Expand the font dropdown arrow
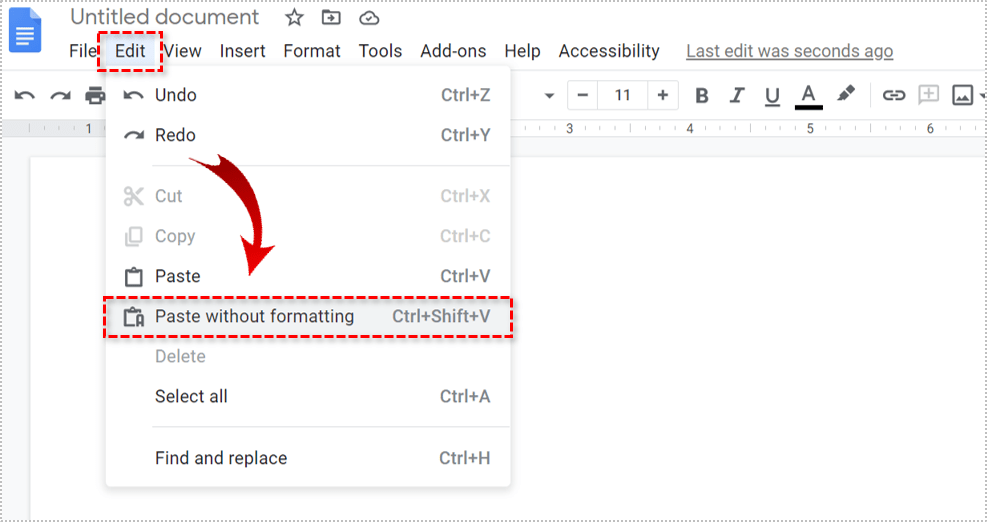 pos(549,96)
